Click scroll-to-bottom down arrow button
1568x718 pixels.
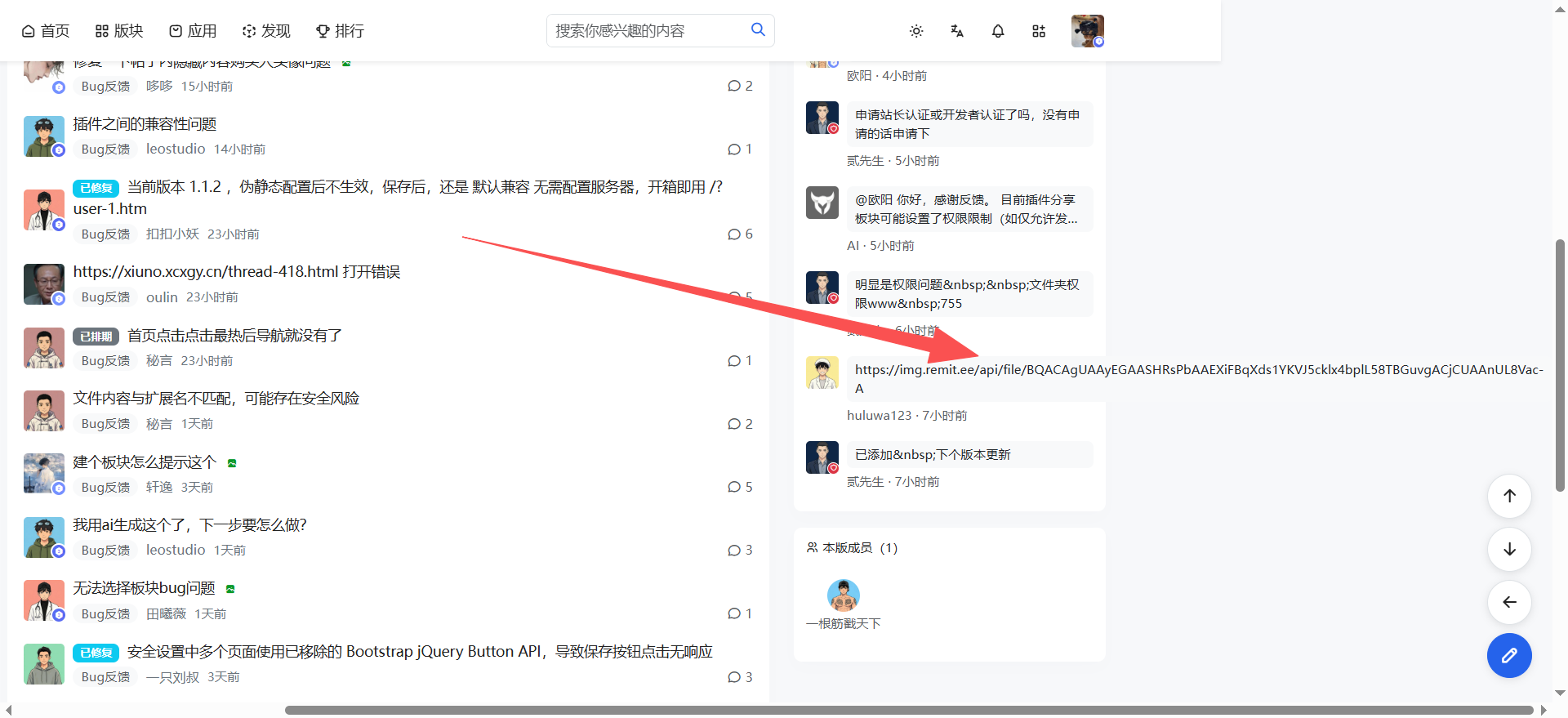[x=1509, y=549]
